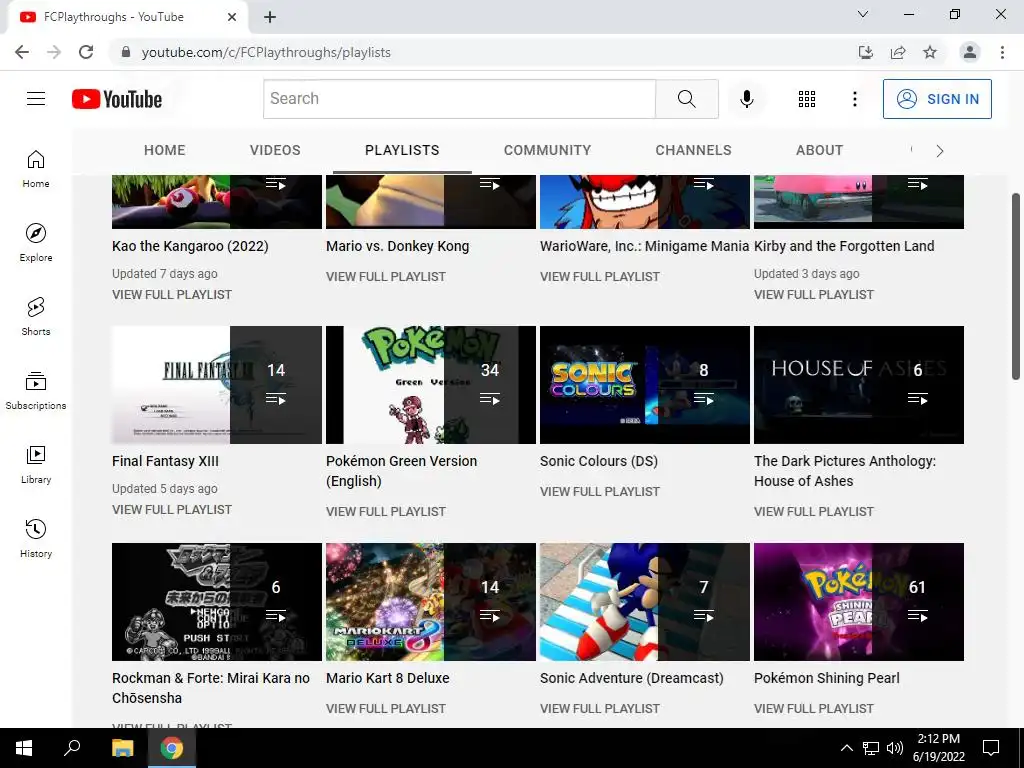Screen dimensions: 1024x768
Task: View site lock information
Action: click(x=126, y=52)
